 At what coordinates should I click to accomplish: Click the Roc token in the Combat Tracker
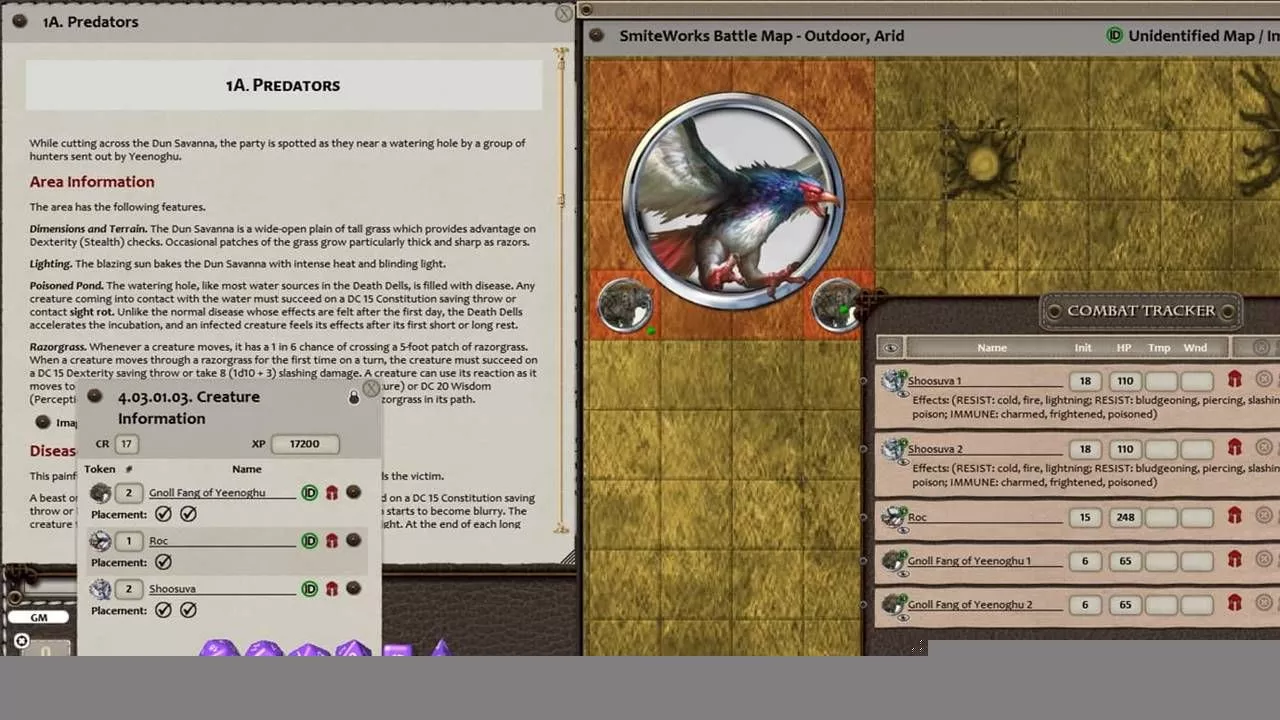pos(894,517)
